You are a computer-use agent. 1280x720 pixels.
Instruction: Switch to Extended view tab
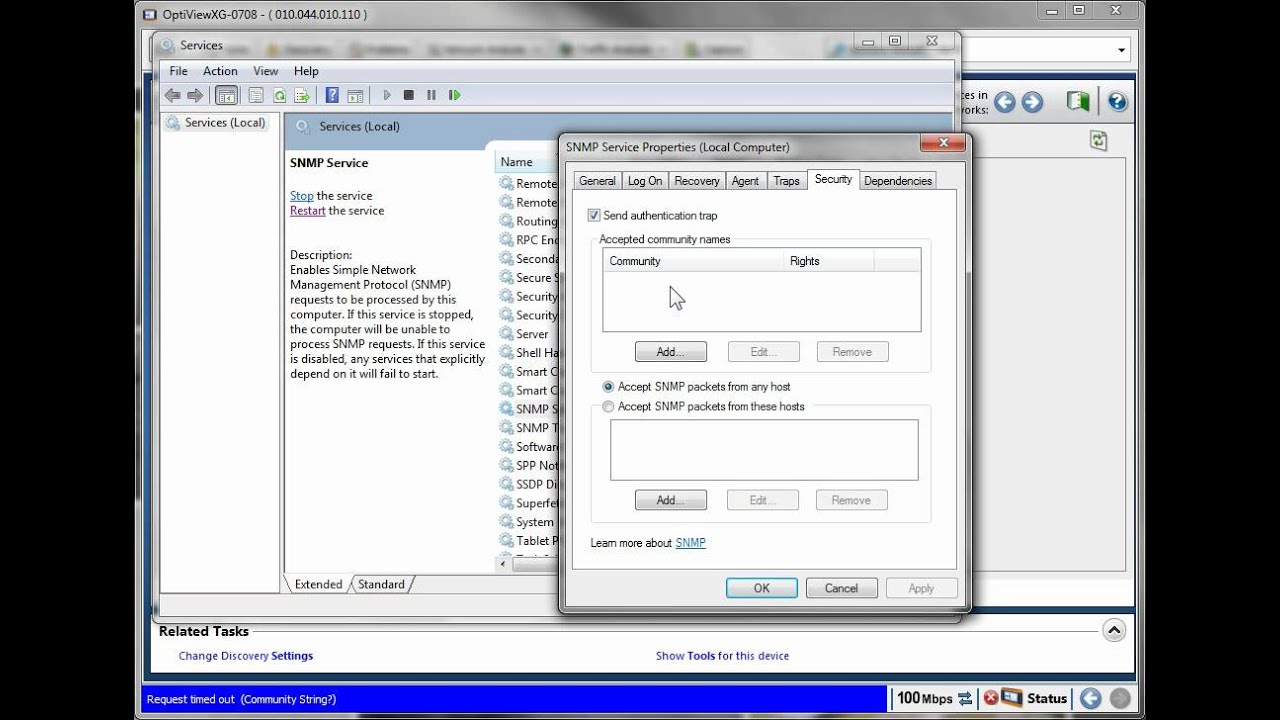[318, 584]
